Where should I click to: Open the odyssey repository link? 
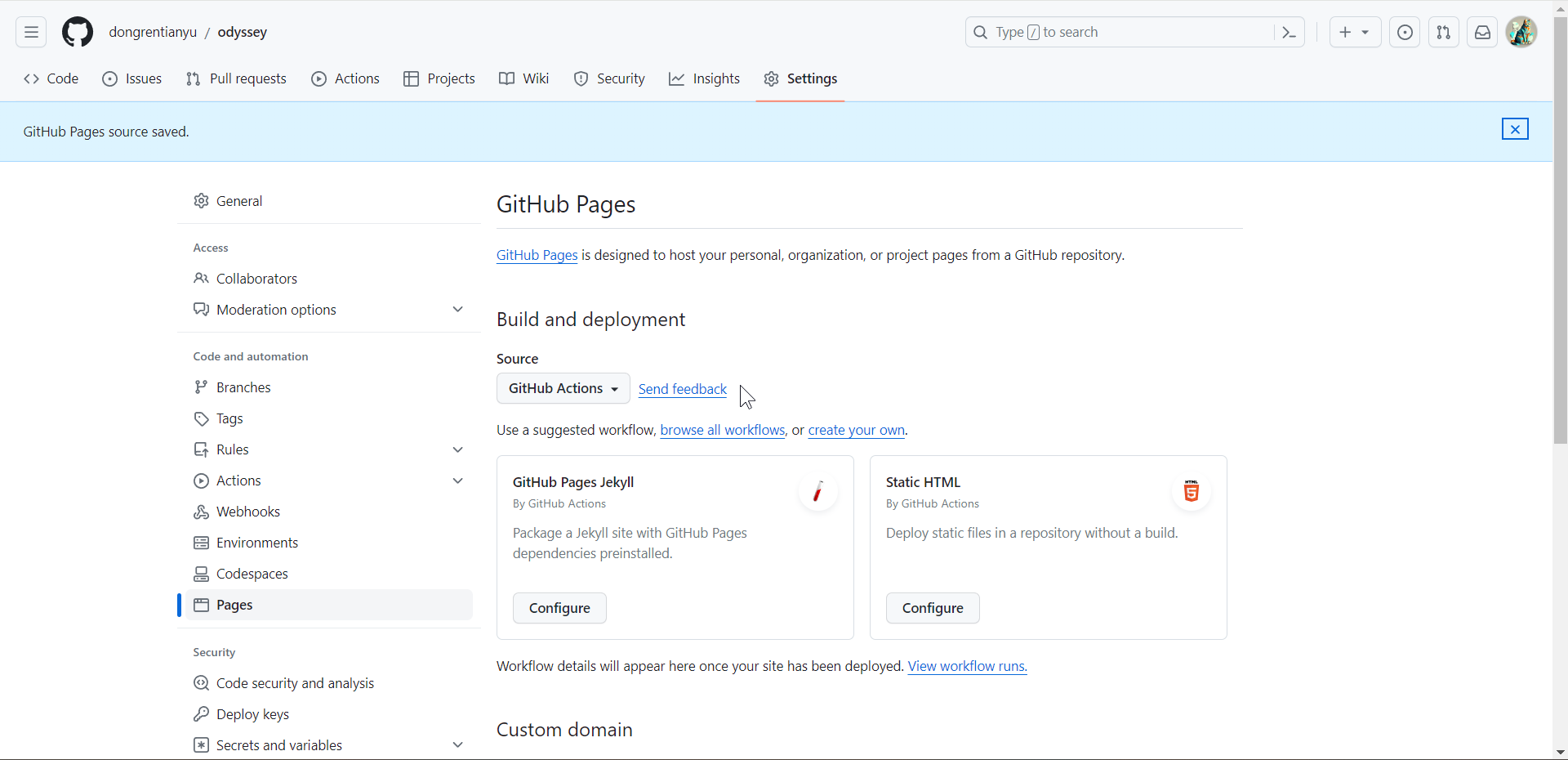(x=243, y=32)
